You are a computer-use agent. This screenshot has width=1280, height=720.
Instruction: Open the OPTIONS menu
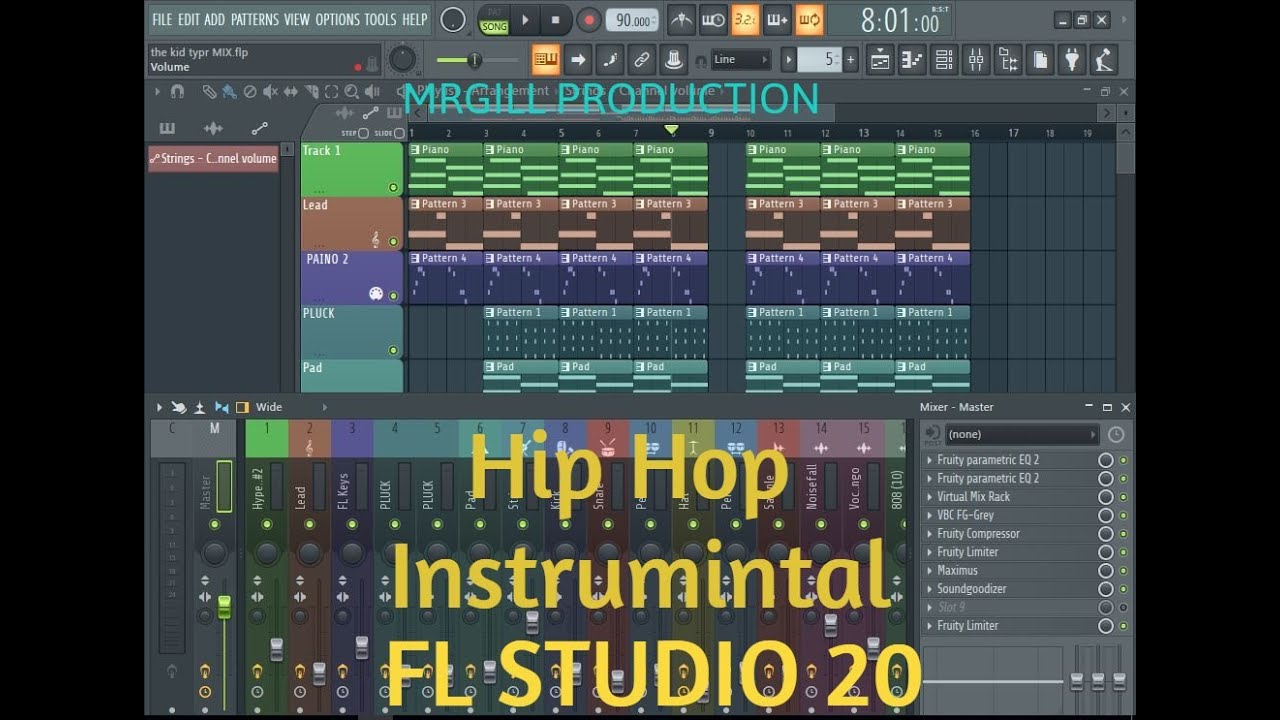click(338, 19)
